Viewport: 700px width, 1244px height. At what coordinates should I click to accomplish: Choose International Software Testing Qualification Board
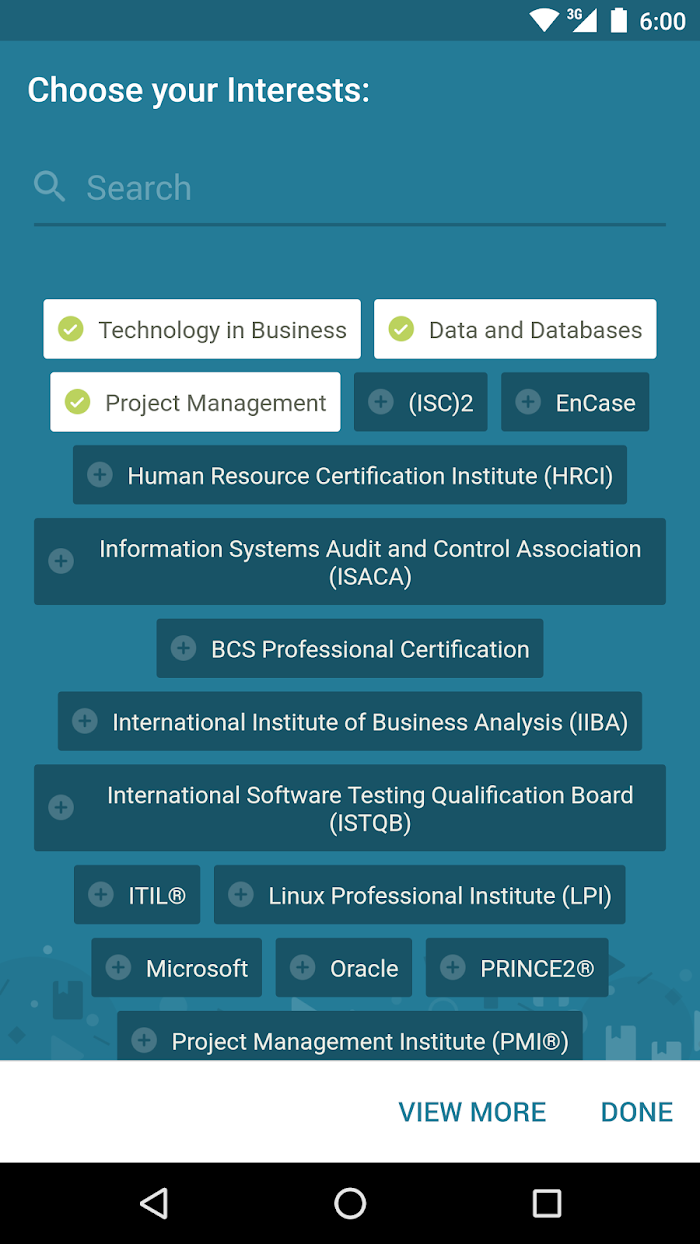[x=350, y=808]
